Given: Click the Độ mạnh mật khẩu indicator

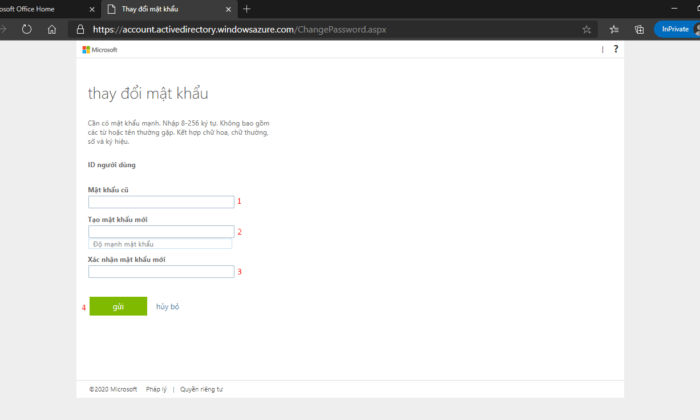Looking at the screenshot, I should 160,244.
